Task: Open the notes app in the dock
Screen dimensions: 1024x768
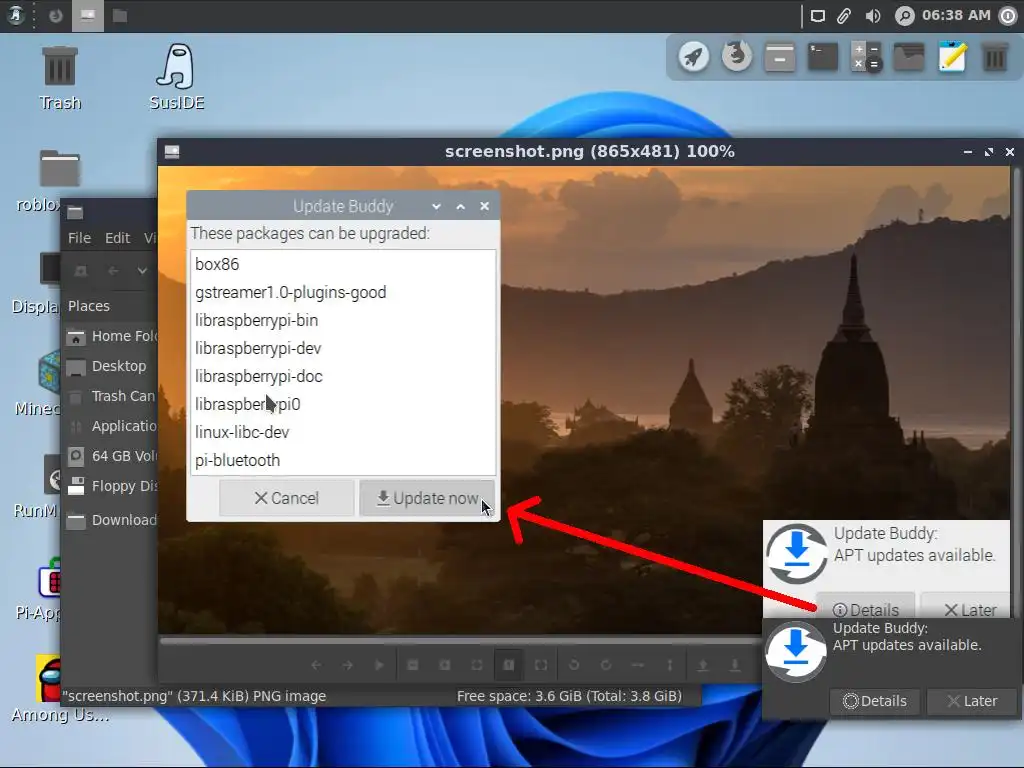Action: click(952, 57)
